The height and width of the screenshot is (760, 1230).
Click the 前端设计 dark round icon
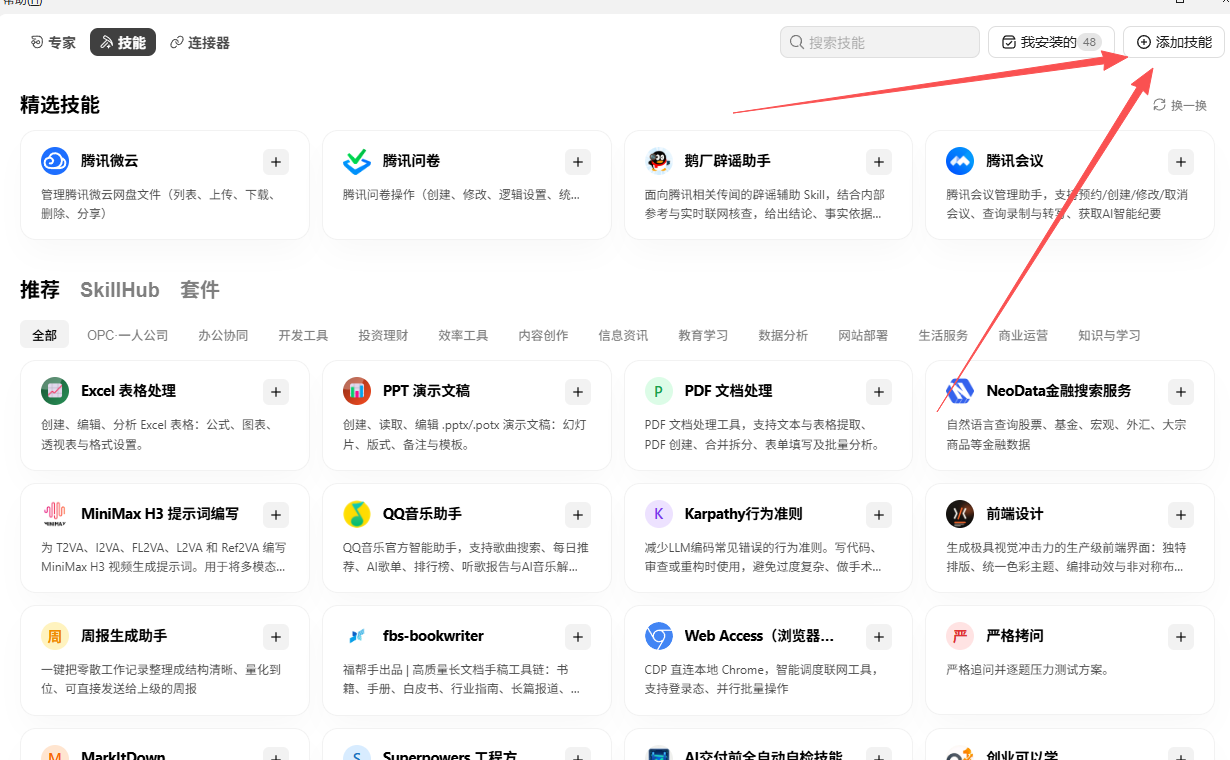(960, 514)
